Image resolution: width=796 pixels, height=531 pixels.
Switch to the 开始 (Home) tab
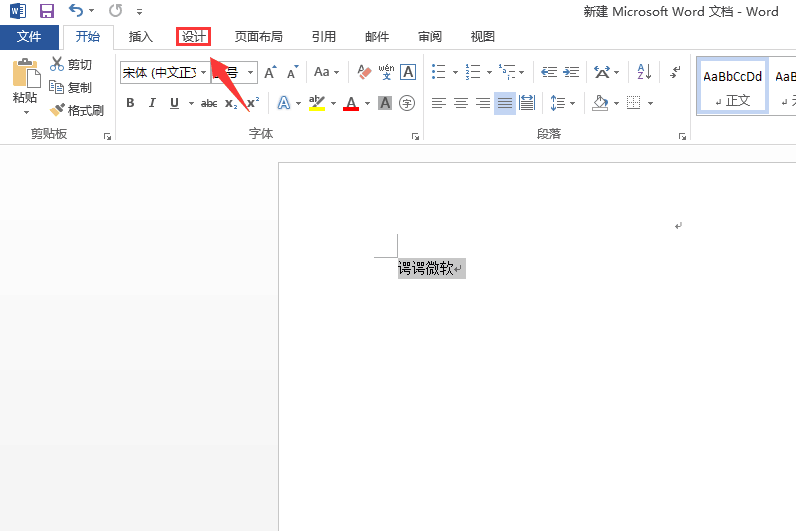pos(88,37)
